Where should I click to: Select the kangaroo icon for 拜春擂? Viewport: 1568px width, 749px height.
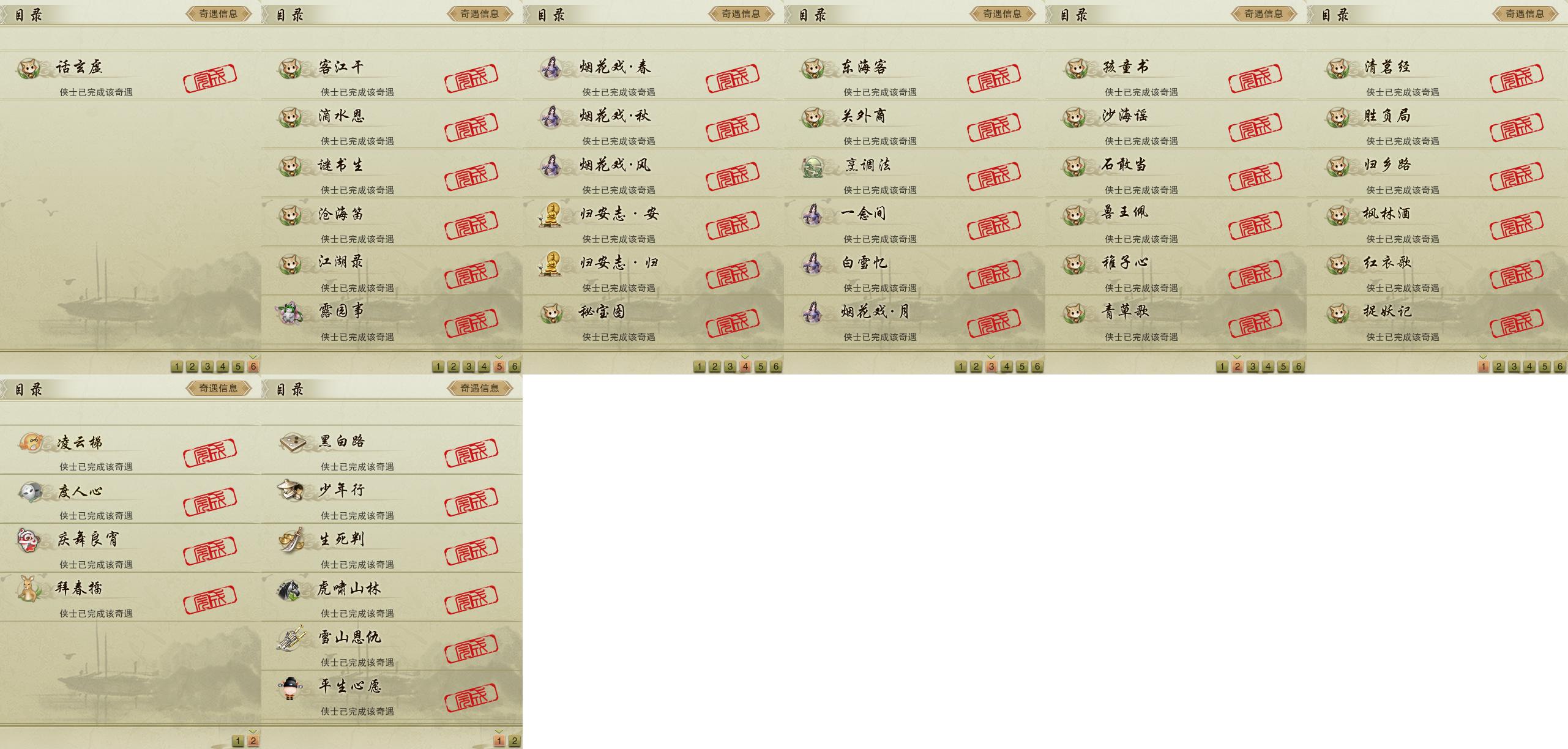(28, 589)
